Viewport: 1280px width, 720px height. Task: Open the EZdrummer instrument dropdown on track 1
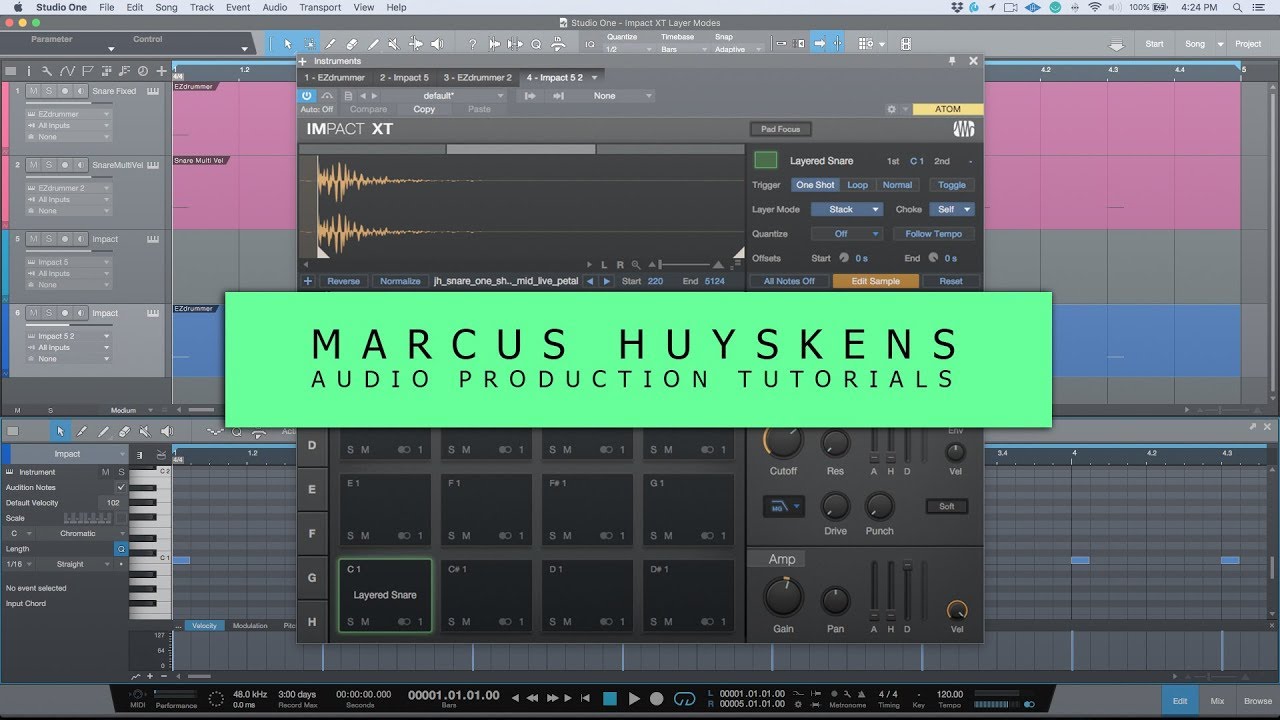coord(69,114)
